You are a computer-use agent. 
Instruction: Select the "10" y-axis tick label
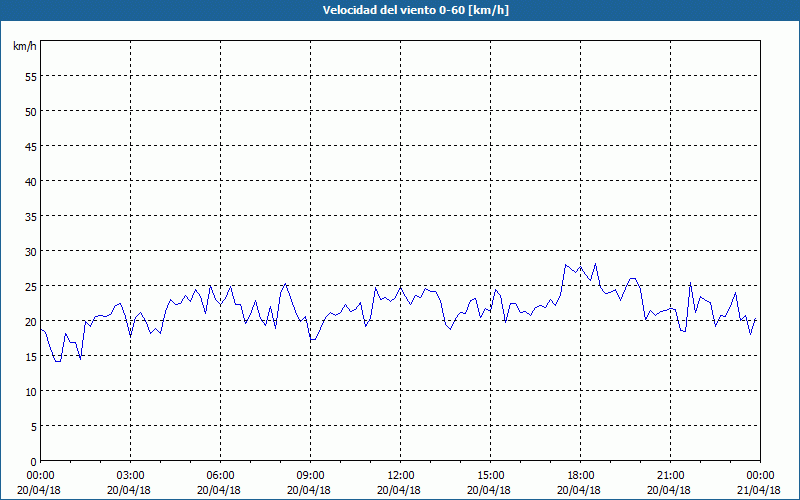coord(31,391)
